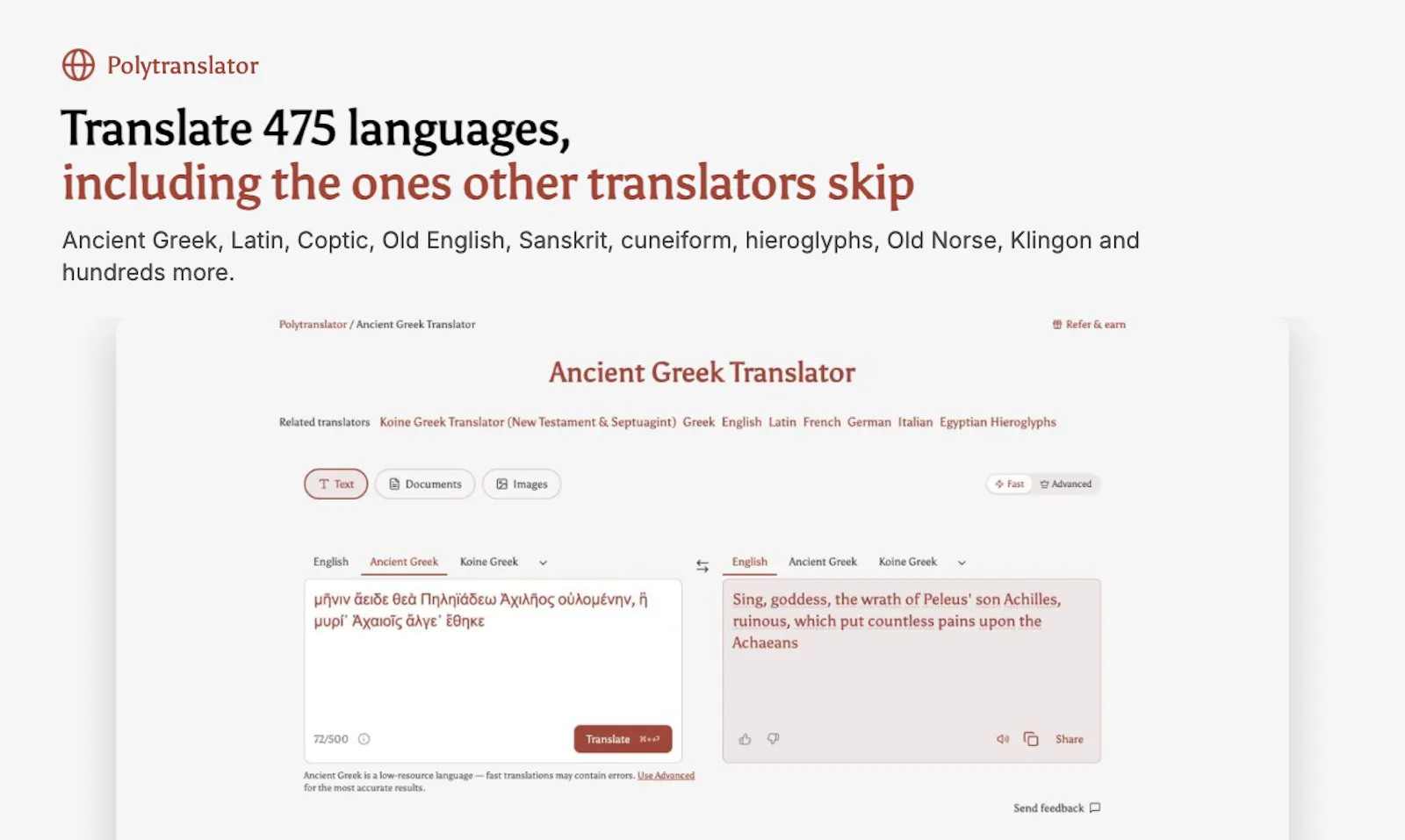Select Ancient Greek as target language
1405x840 pixels.
click(x=823, y=562)
